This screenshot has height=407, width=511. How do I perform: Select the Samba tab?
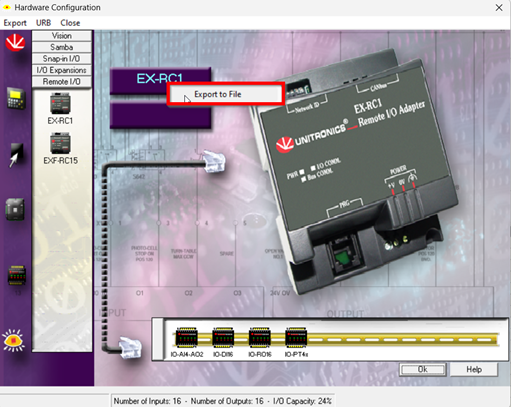point(62,47)
